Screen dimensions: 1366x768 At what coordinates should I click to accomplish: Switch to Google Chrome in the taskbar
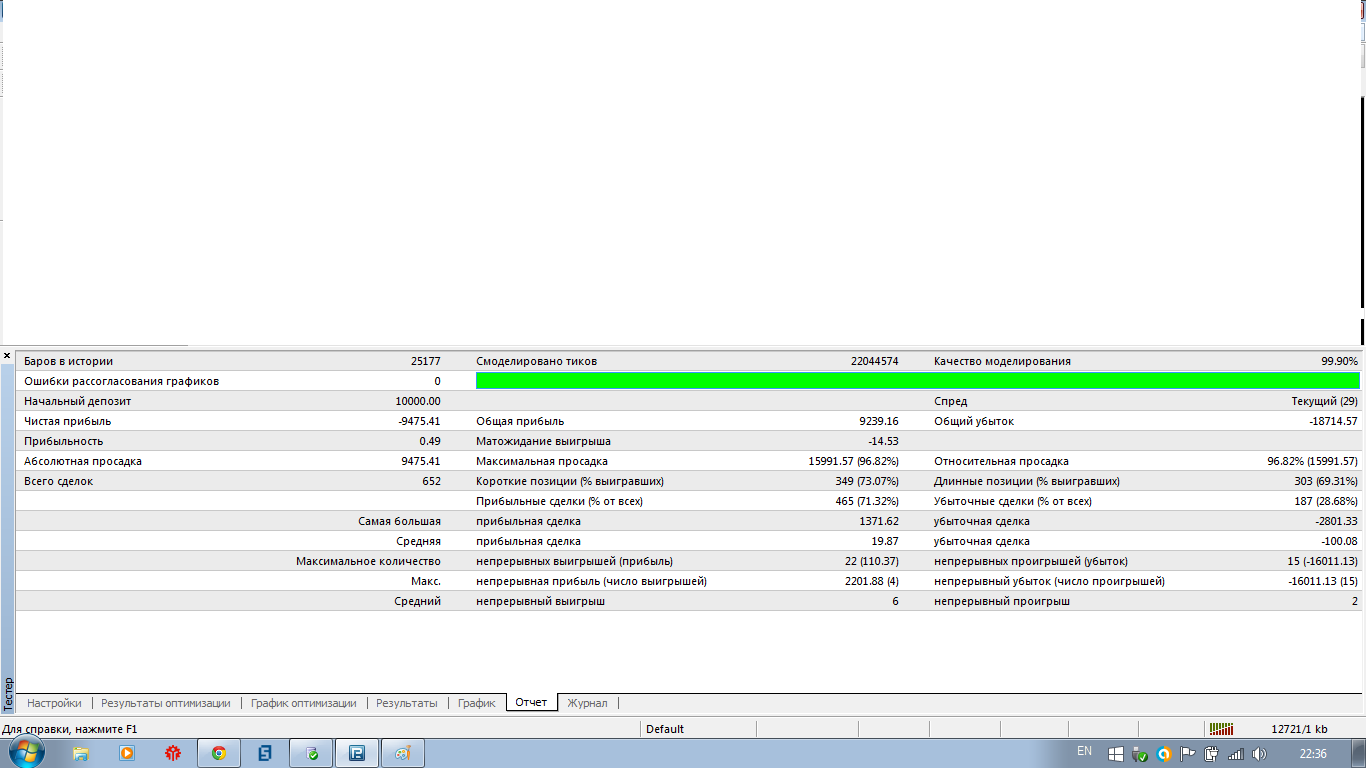coord(219,753)
